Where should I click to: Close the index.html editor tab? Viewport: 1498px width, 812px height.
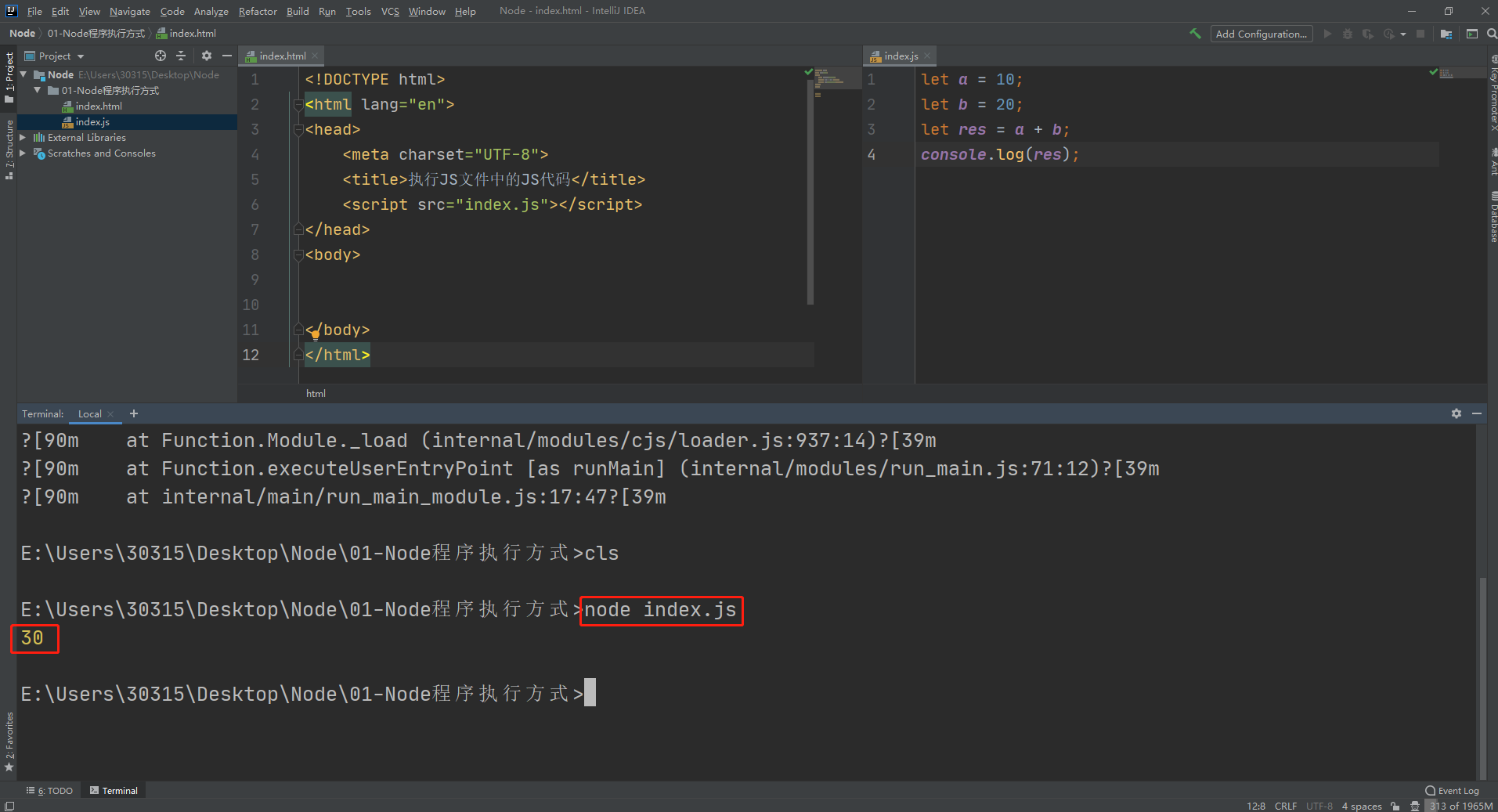[315, 56]
